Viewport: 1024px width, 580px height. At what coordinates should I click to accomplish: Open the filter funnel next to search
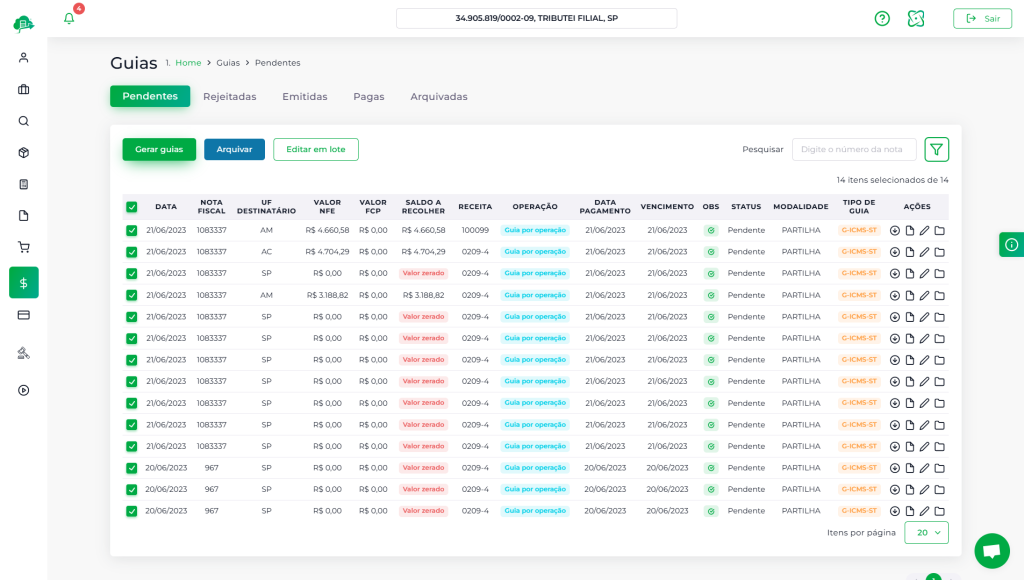click(936, 149)
